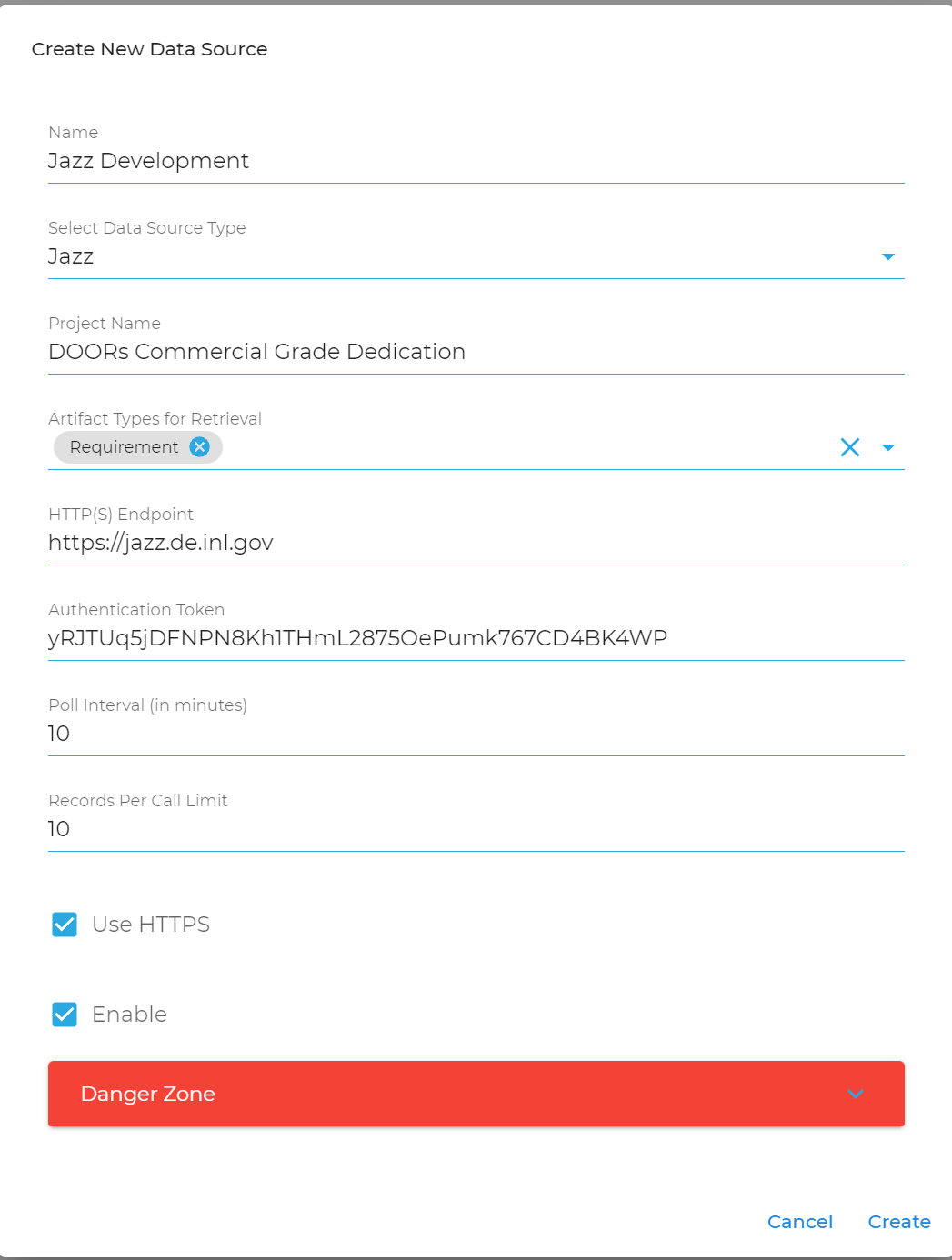Uncheck the Enable checkbox
Viewport: 952px width, 1260px height.
65,1015
